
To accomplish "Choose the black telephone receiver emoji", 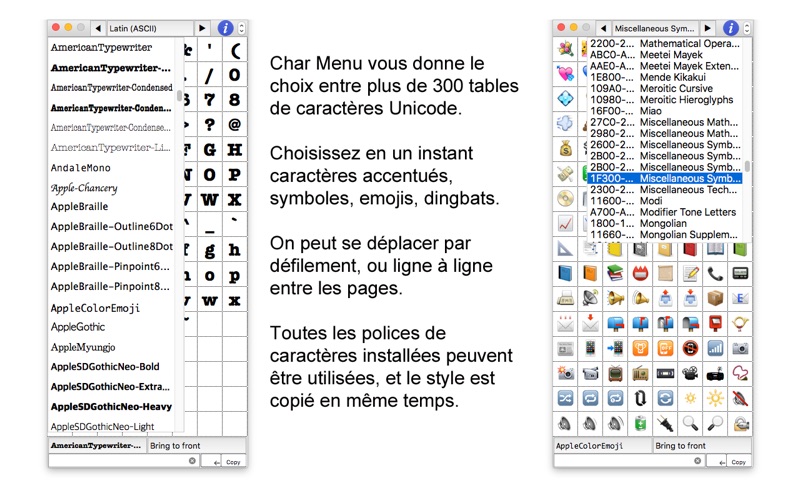I will tap(715, 273).
